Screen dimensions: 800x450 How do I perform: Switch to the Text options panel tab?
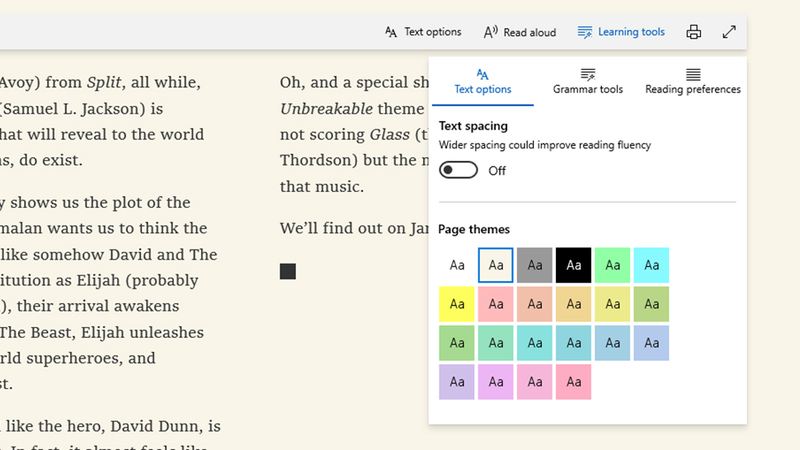click(483, 82)
